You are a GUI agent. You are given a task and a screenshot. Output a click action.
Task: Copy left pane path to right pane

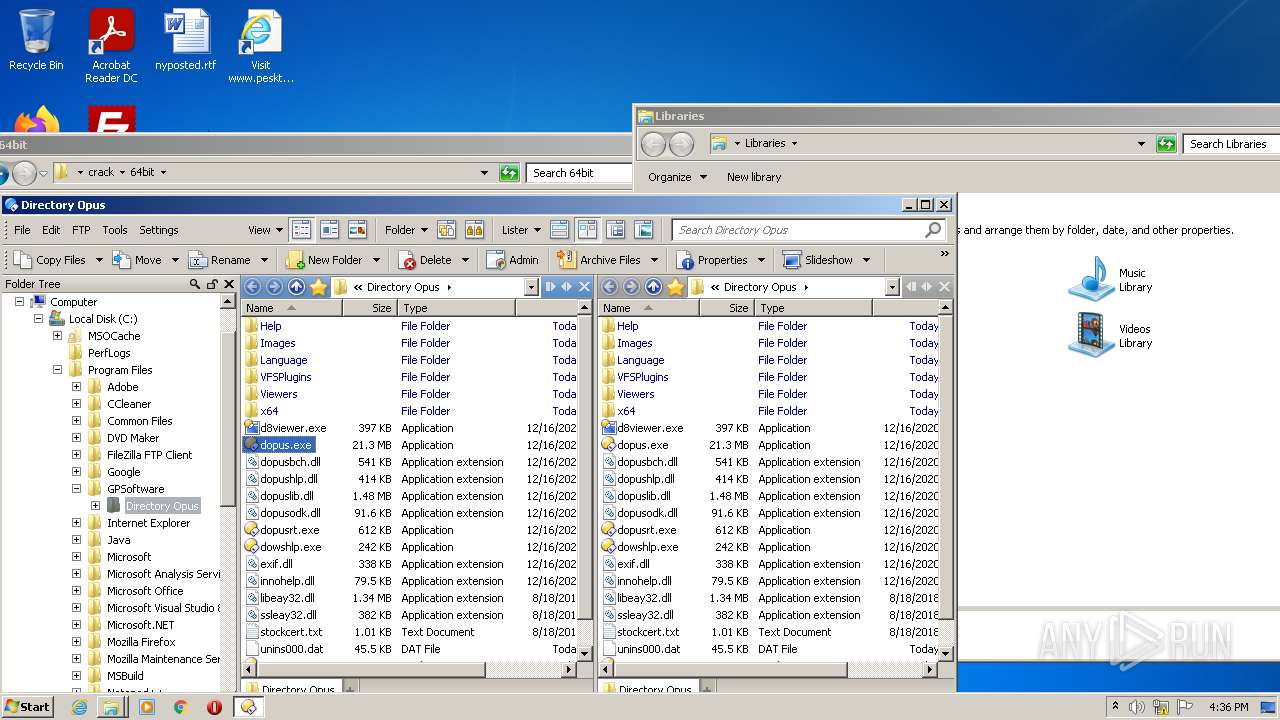click(550, 287)
